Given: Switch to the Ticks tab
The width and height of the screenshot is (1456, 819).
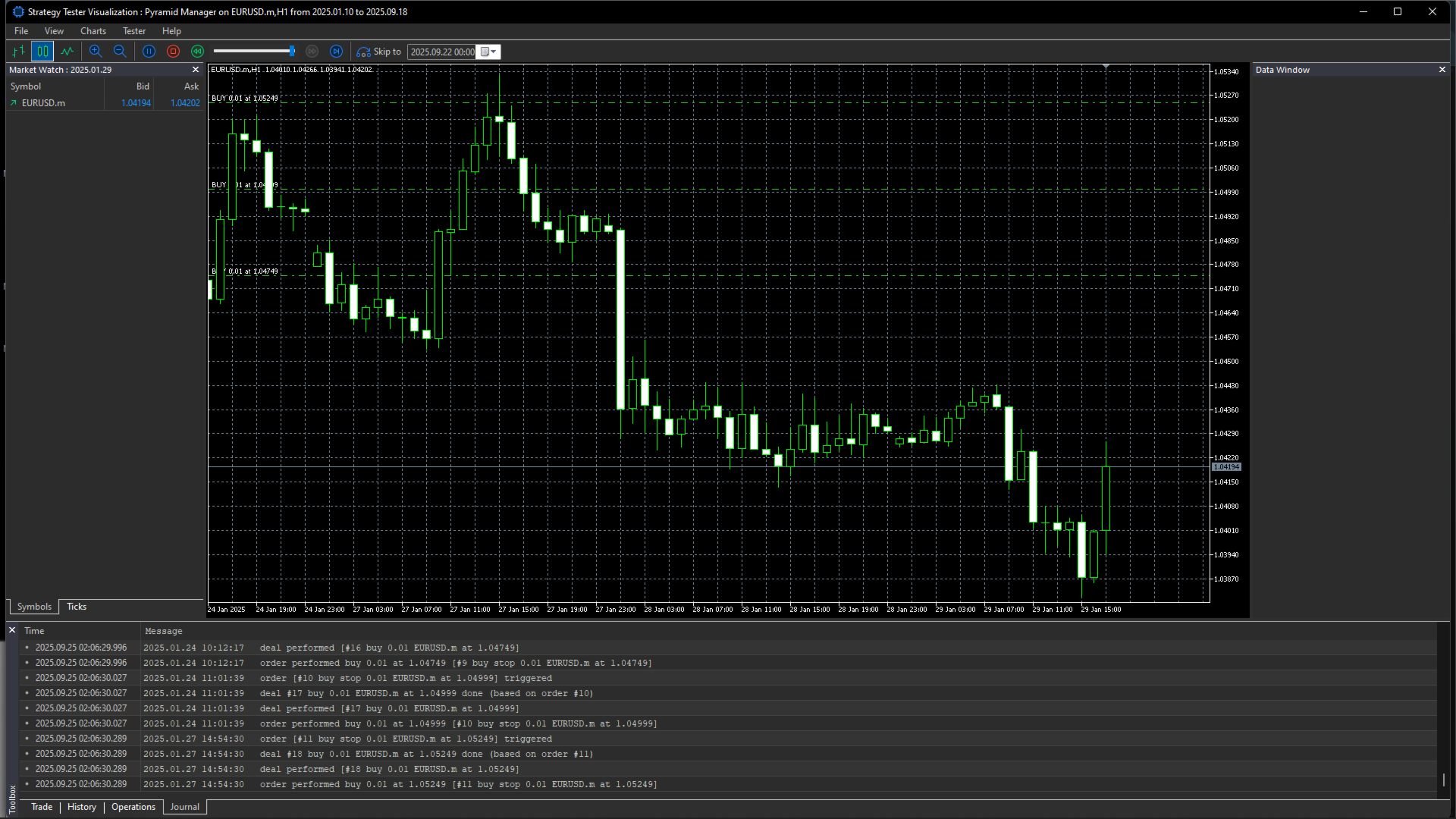Looking at the screenshot, I should pyautogui.click(x=77, y=607).
